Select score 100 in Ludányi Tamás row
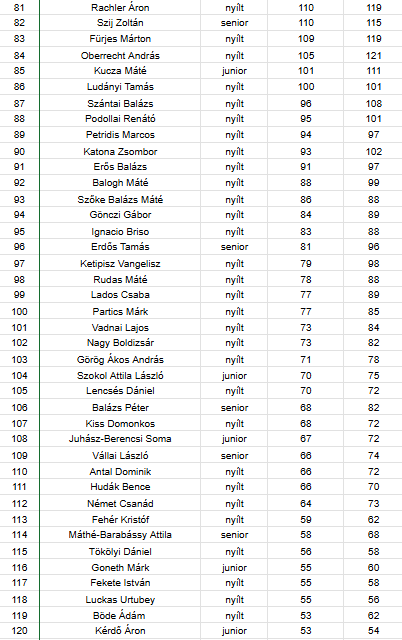The height and width of the screenshot is (640, 402). click(x=306, y=87)
